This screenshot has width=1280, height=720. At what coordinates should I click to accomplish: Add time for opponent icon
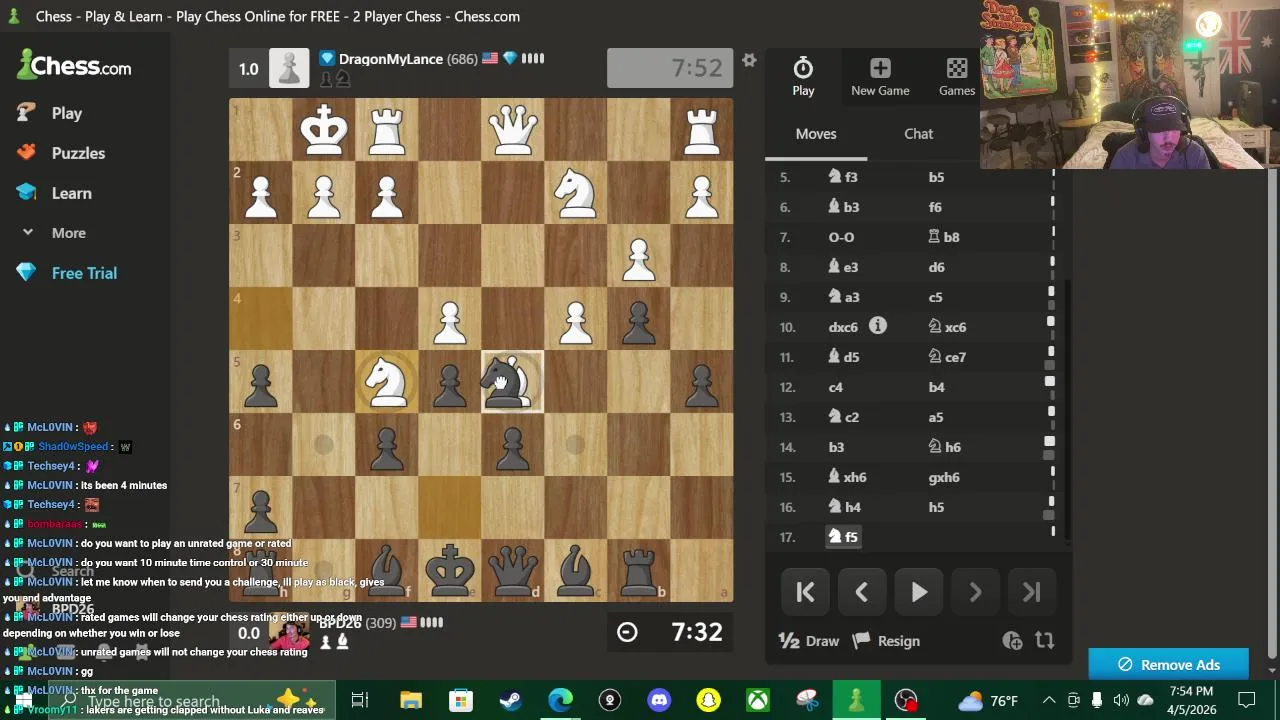1012,641
